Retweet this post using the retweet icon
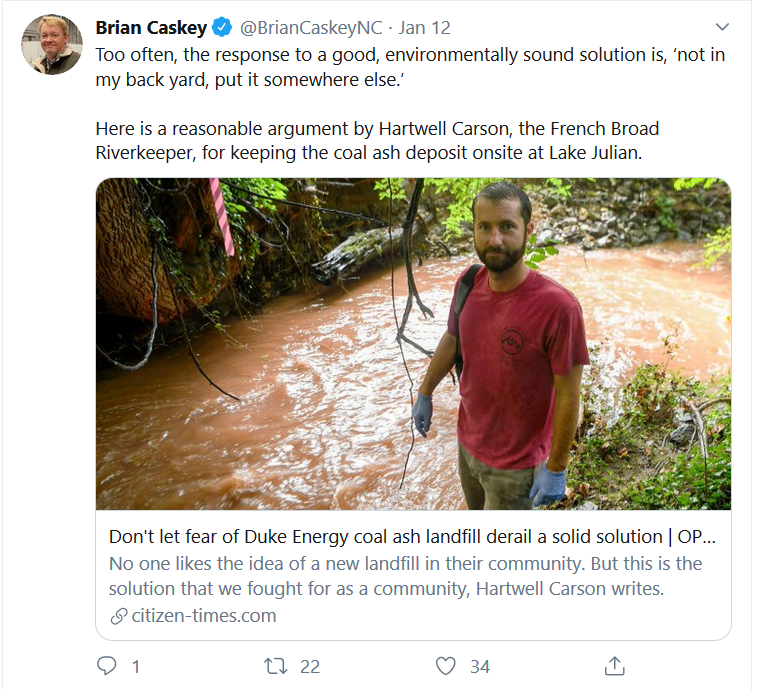Viewport: 760px width, 690px height. pyautogui.click(x=275, y=666)
